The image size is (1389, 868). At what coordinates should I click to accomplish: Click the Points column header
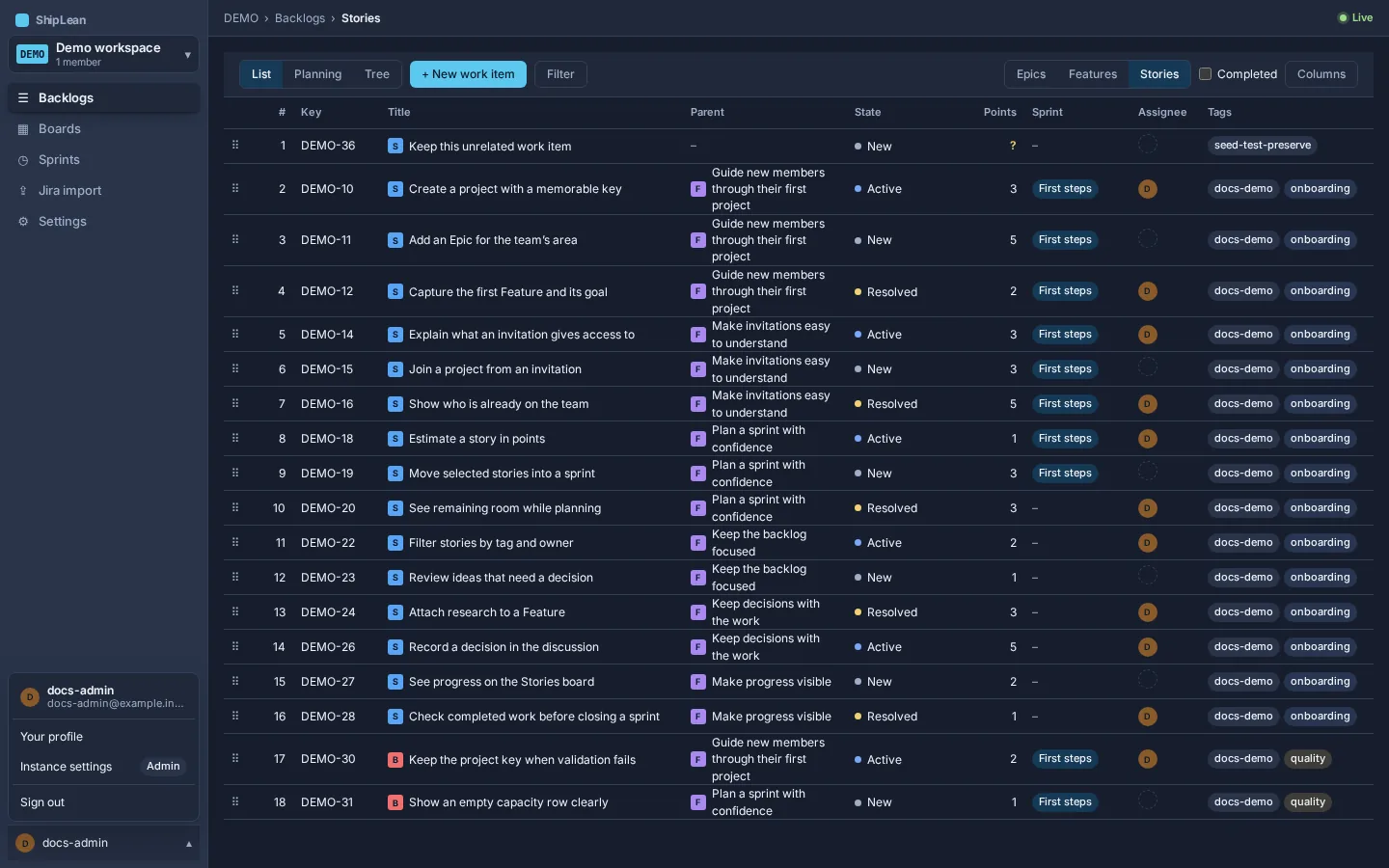999,112
